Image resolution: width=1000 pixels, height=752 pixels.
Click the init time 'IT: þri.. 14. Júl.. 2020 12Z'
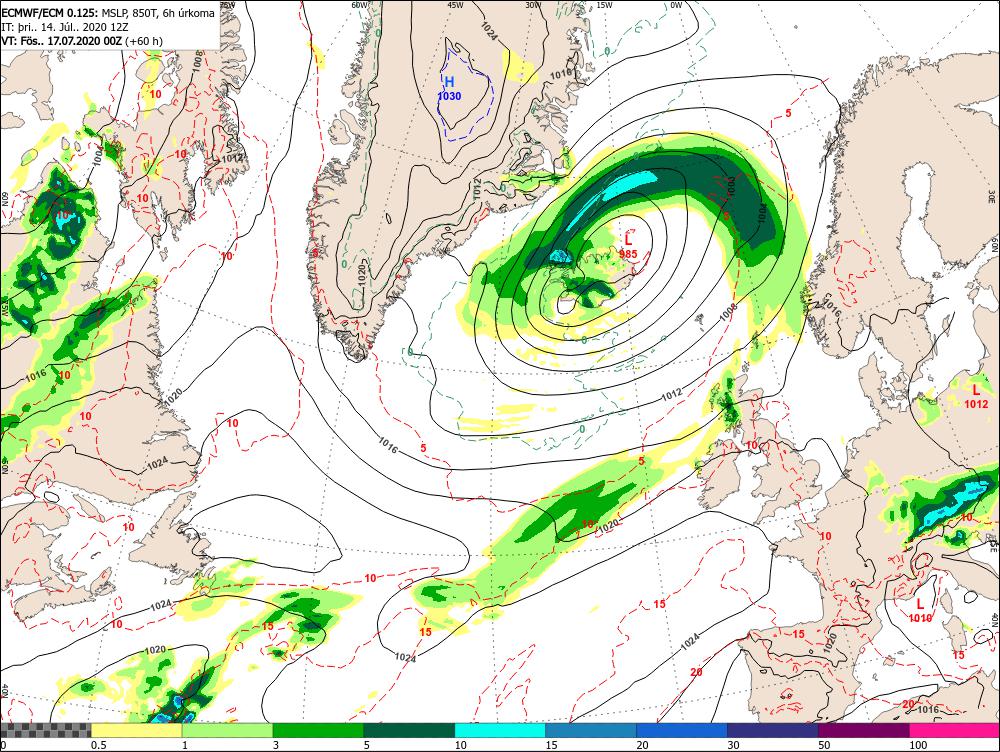point(65,27)
